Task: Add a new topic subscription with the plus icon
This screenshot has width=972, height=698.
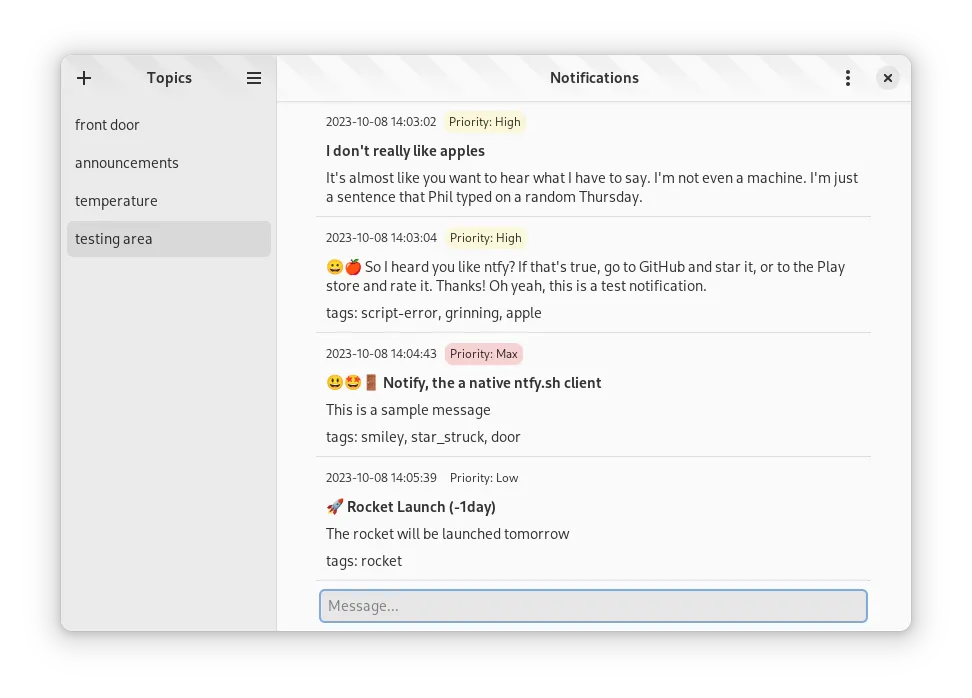Action: coord(84,78)
